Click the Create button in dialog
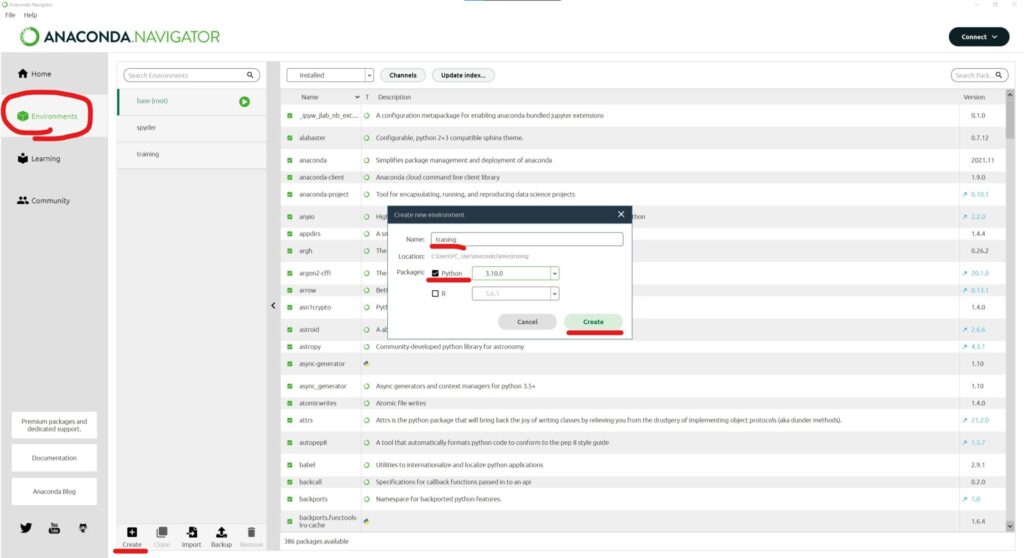 (594, 321)
